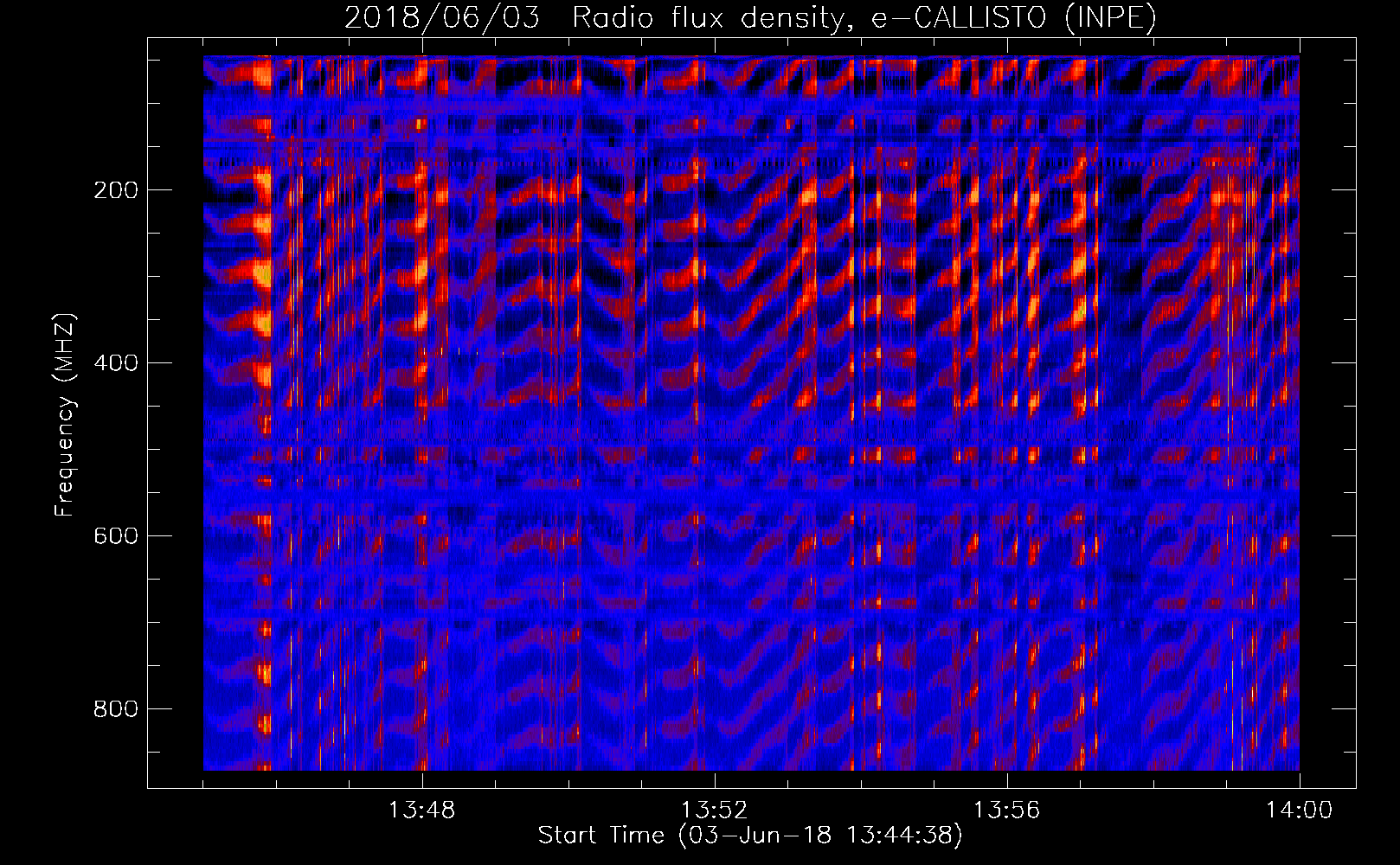Click the 200 frequency tick label

(x=116, y=190)
